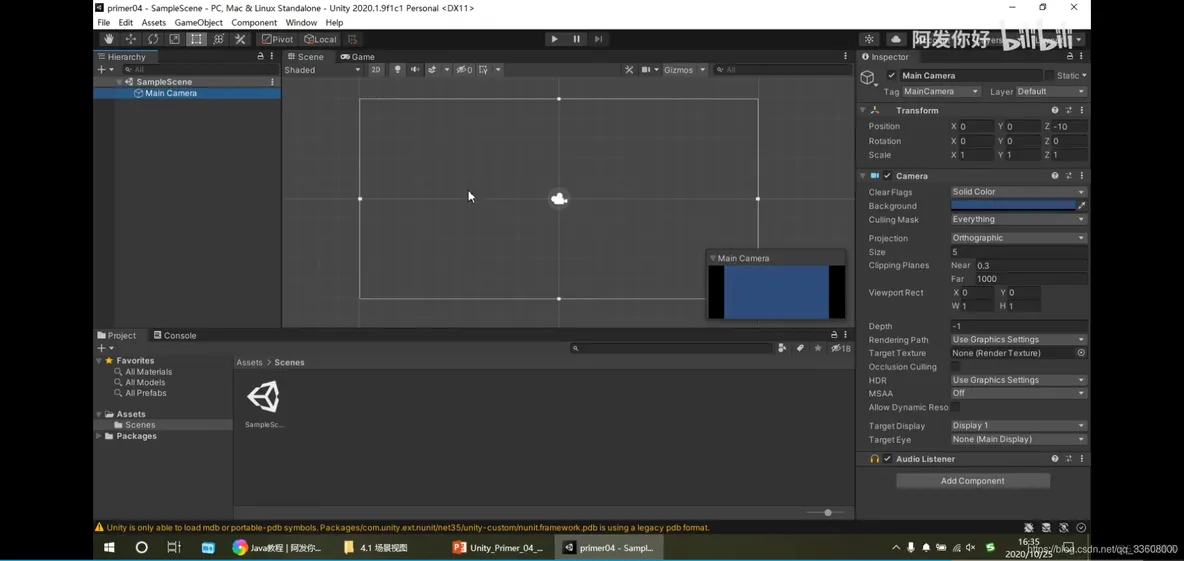Image resolution: width=1184 pixels, height=561 pixels.
Task: Disable the Camera component checkbox
Action: click(887, 176)
